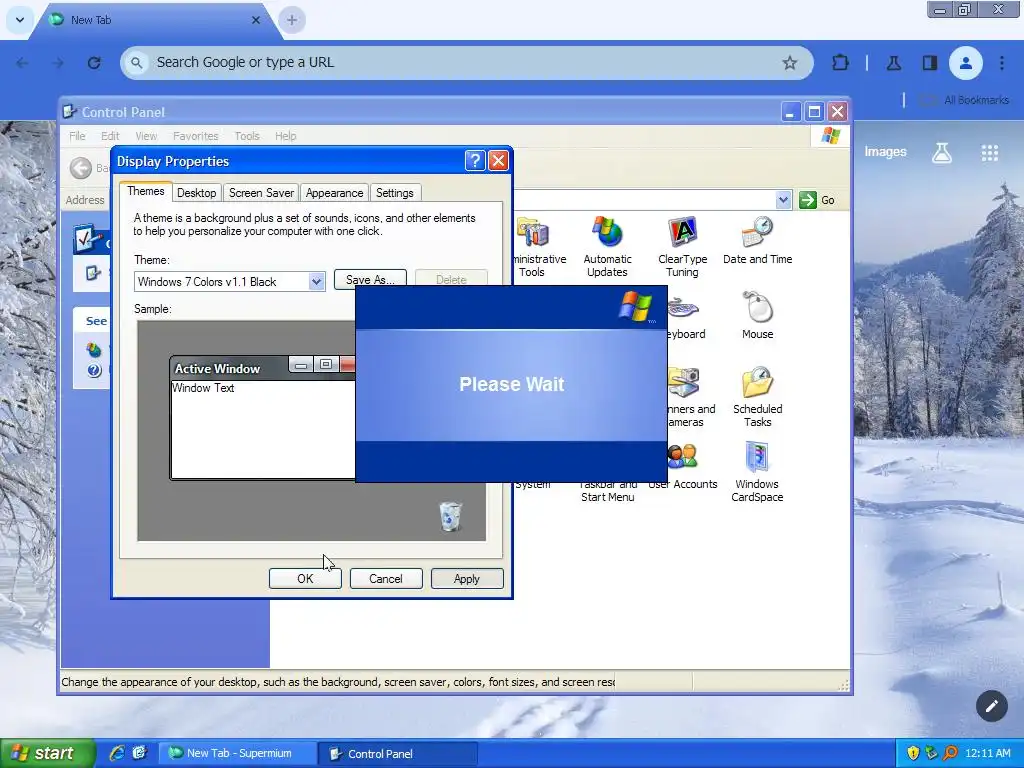Toggle the browser side panel icon

point(929,63)
